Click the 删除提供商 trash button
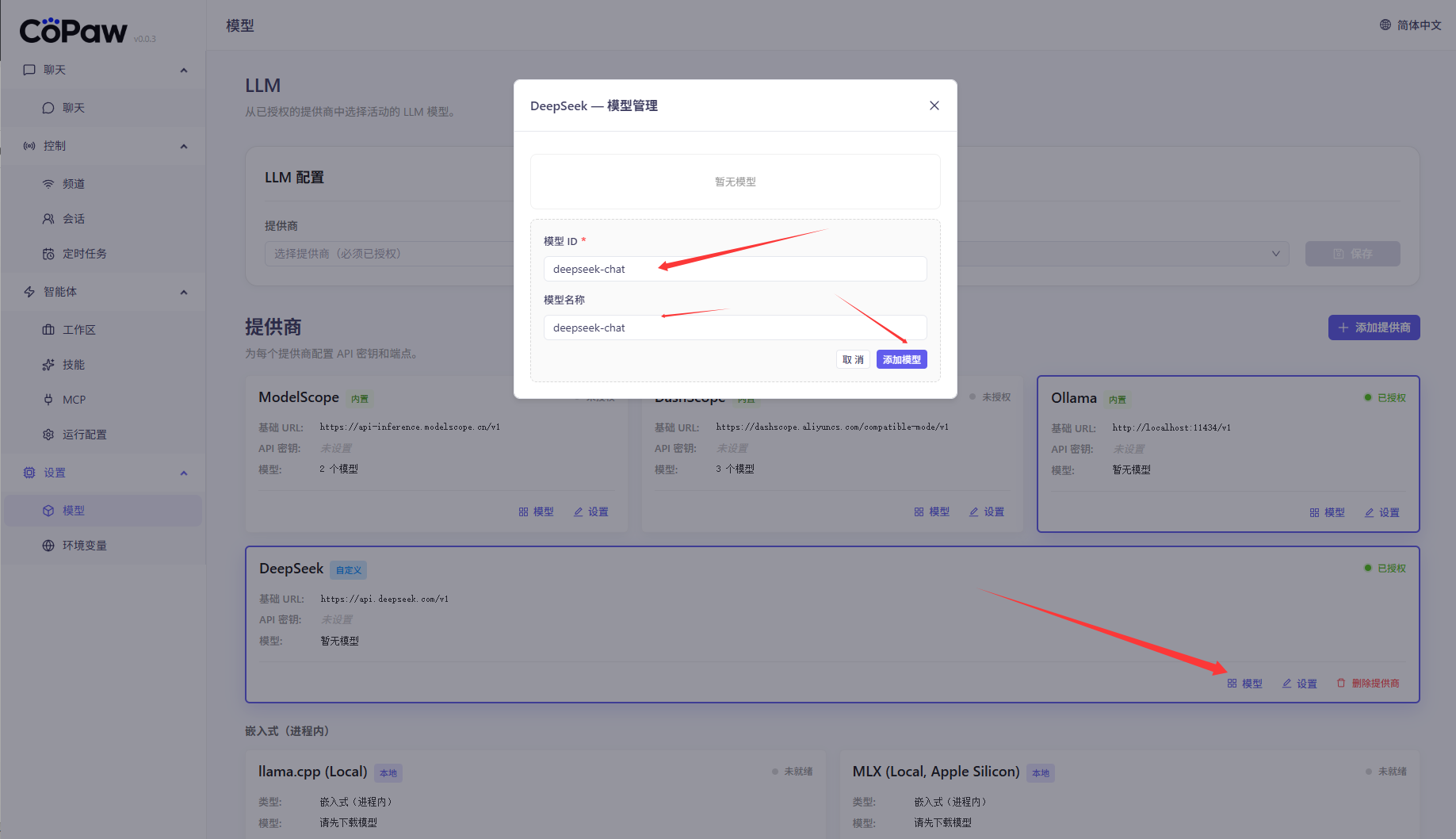This screenshot has width=1456, height=839. pos(1368,684)
